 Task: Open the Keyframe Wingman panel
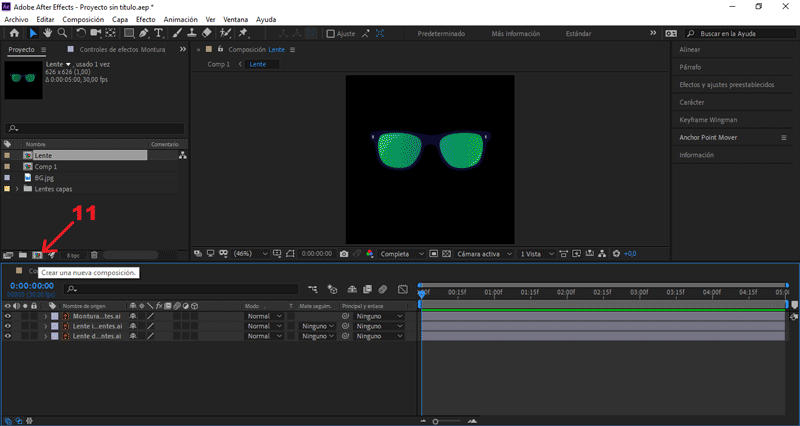point(708,120)
